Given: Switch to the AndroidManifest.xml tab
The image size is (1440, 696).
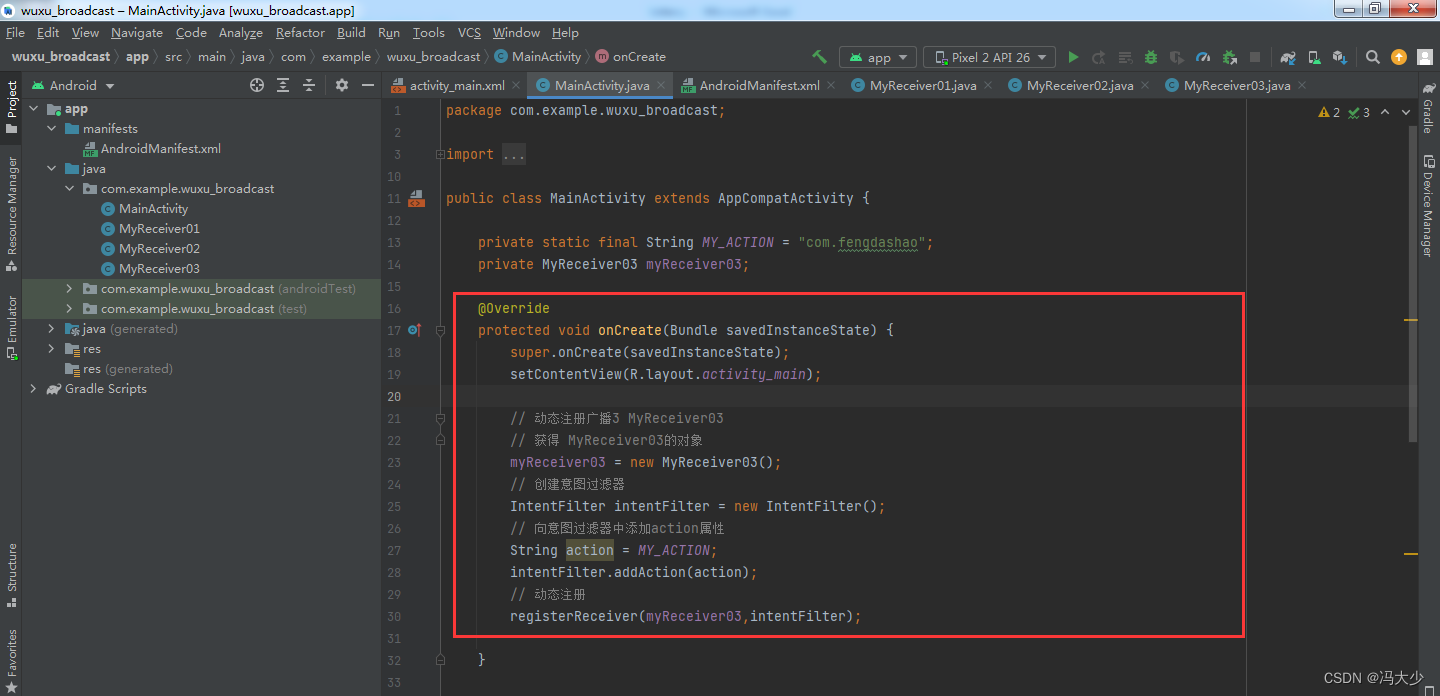Looking at the screenshot, I should [759, 85].
